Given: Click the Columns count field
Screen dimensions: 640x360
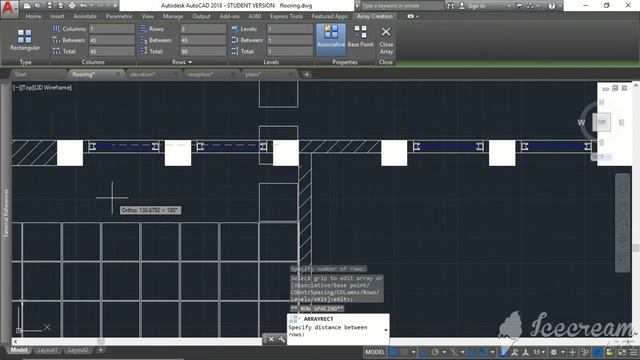Looking at the screenshot, I should (111, 29).
